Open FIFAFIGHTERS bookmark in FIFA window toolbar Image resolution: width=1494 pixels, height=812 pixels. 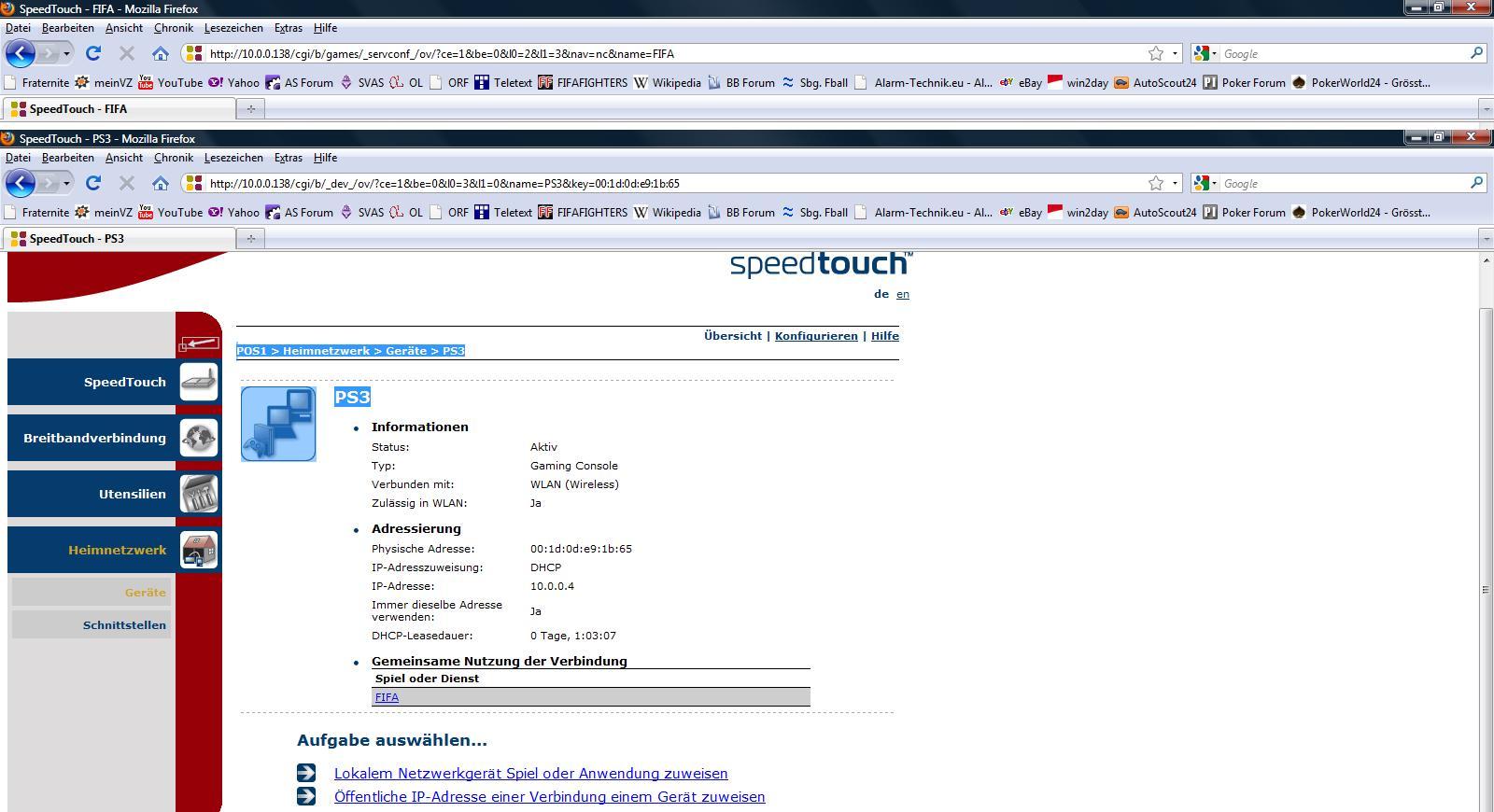(583, 82)
